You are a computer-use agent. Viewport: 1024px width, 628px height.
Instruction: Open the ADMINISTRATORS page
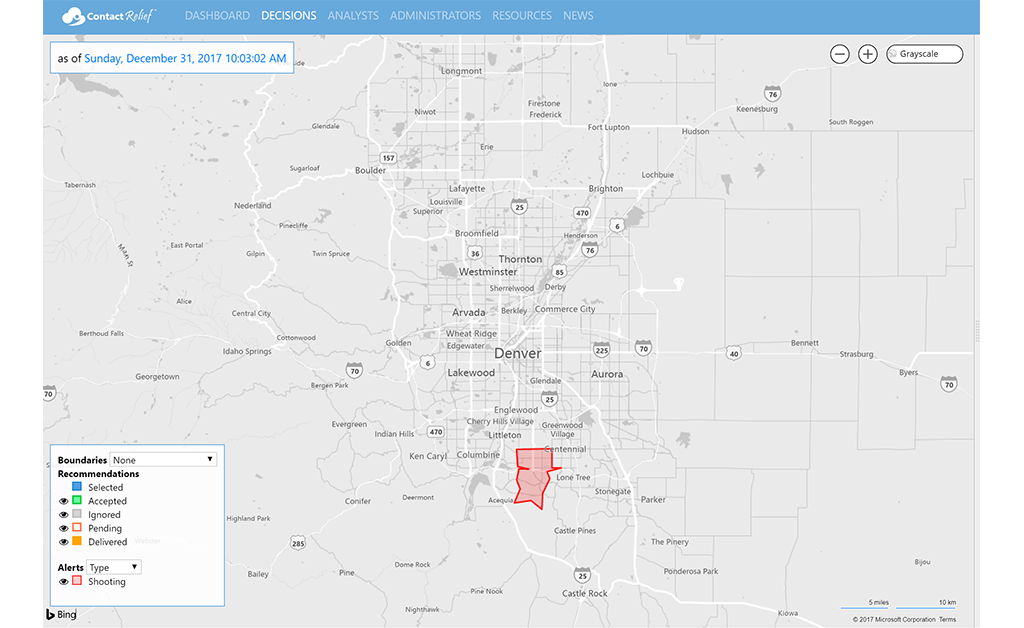point(435,16)
